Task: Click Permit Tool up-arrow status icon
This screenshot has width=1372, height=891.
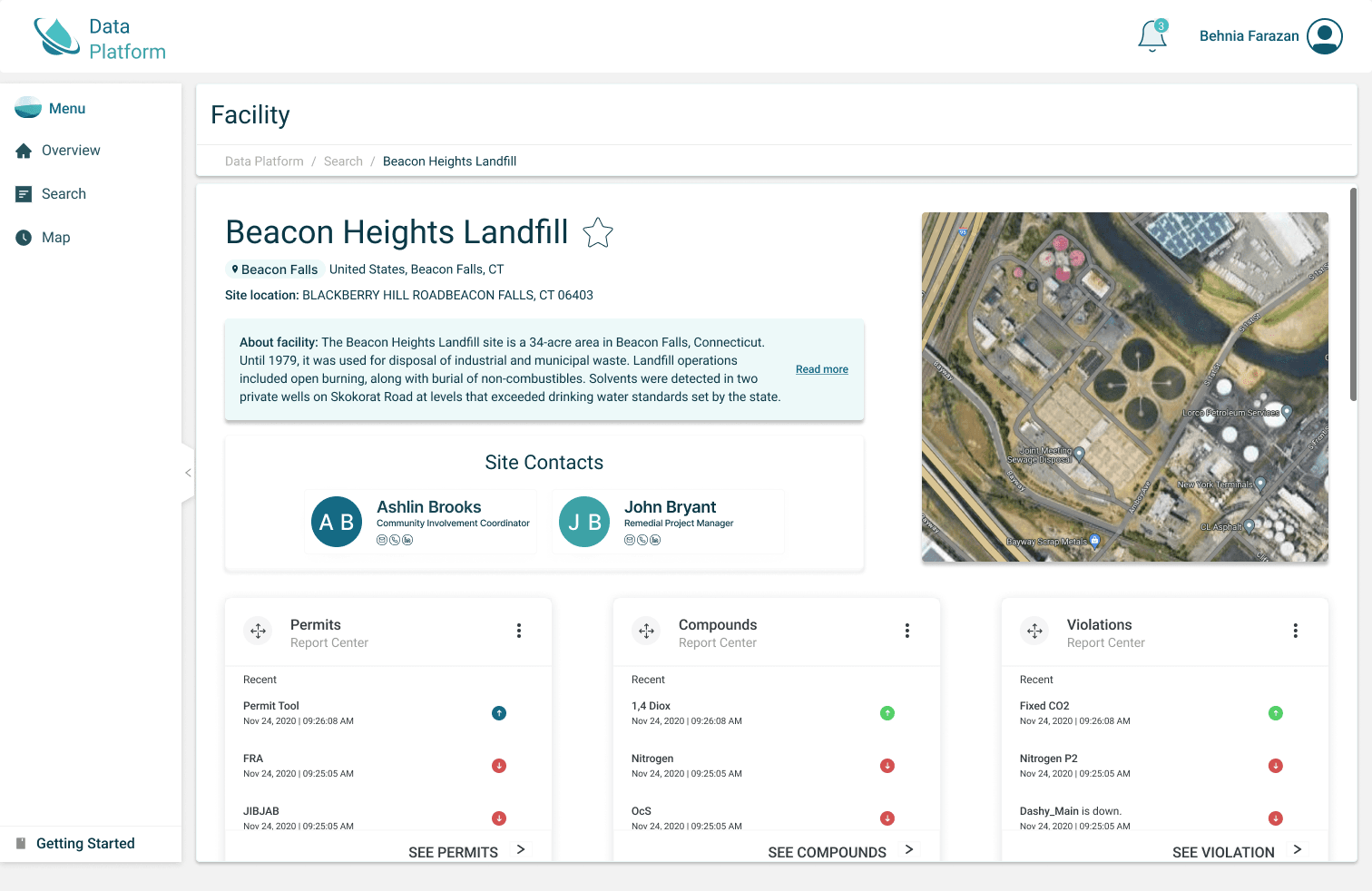Action: coord(499,713)
